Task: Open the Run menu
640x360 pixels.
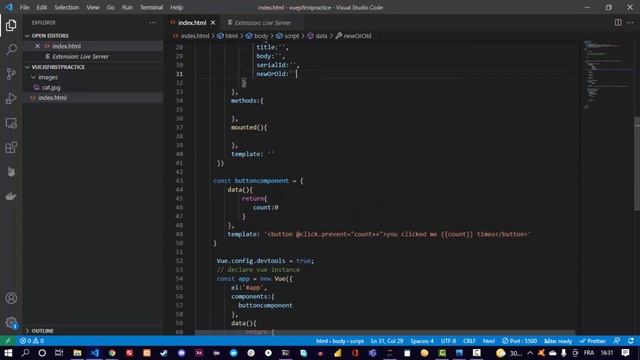Action: coord(127,7)
